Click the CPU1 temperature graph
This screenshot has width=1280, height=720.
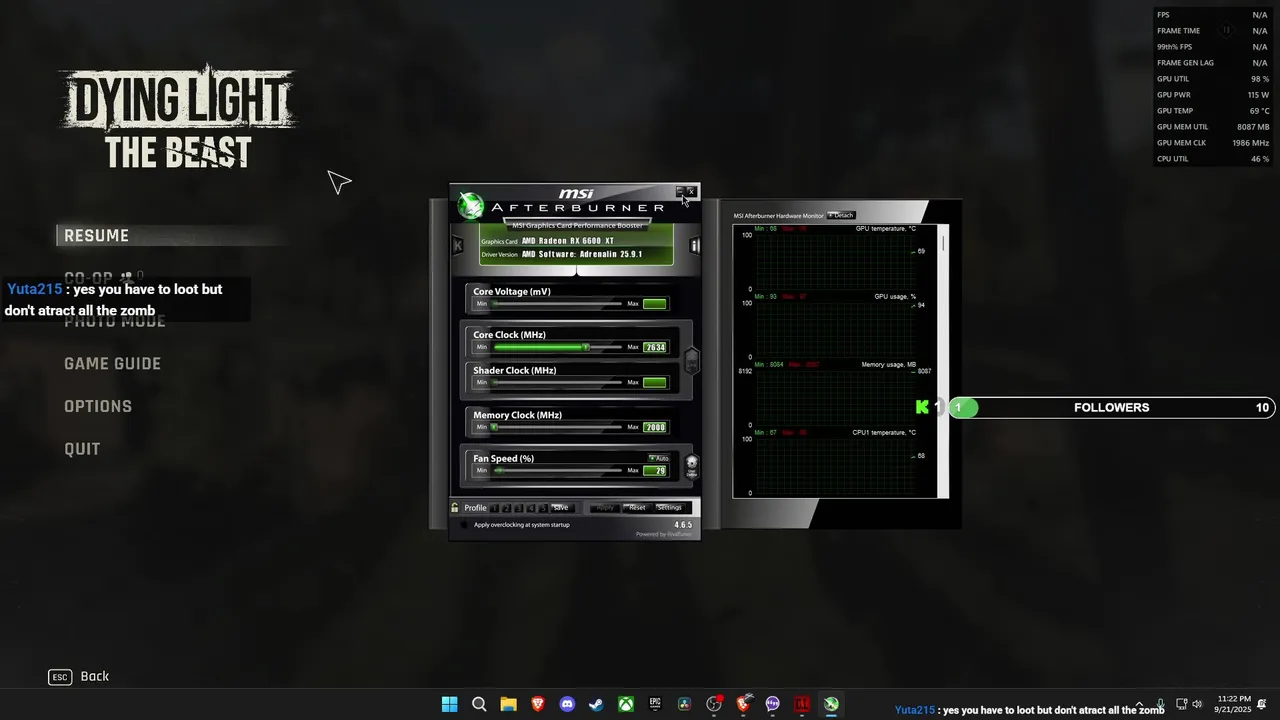(x=835, y=465)
